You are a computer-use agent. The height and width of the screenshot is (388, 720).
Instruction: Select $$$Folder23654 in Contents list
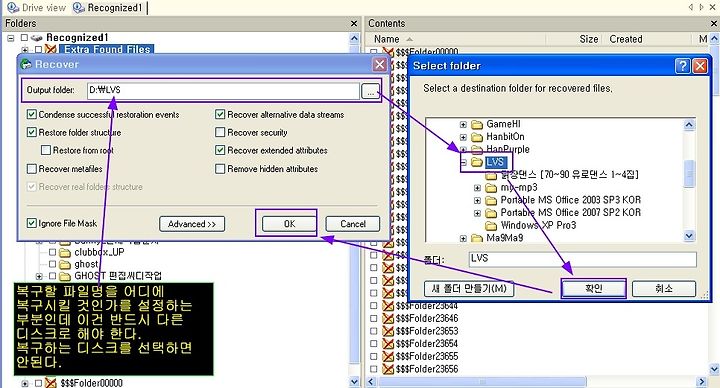tap(427, 343)
